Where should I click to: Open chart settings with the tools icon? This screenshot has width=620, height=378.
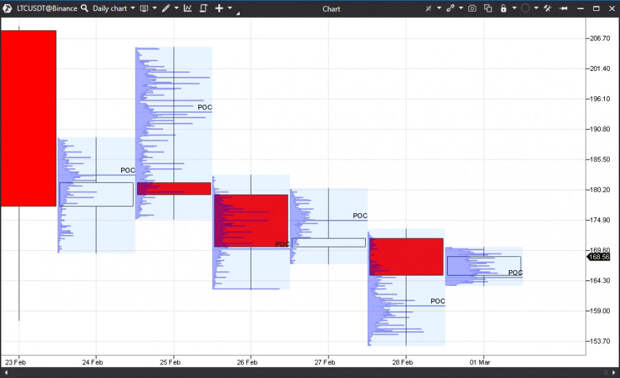pyautogui.click(x=548, y=8)
